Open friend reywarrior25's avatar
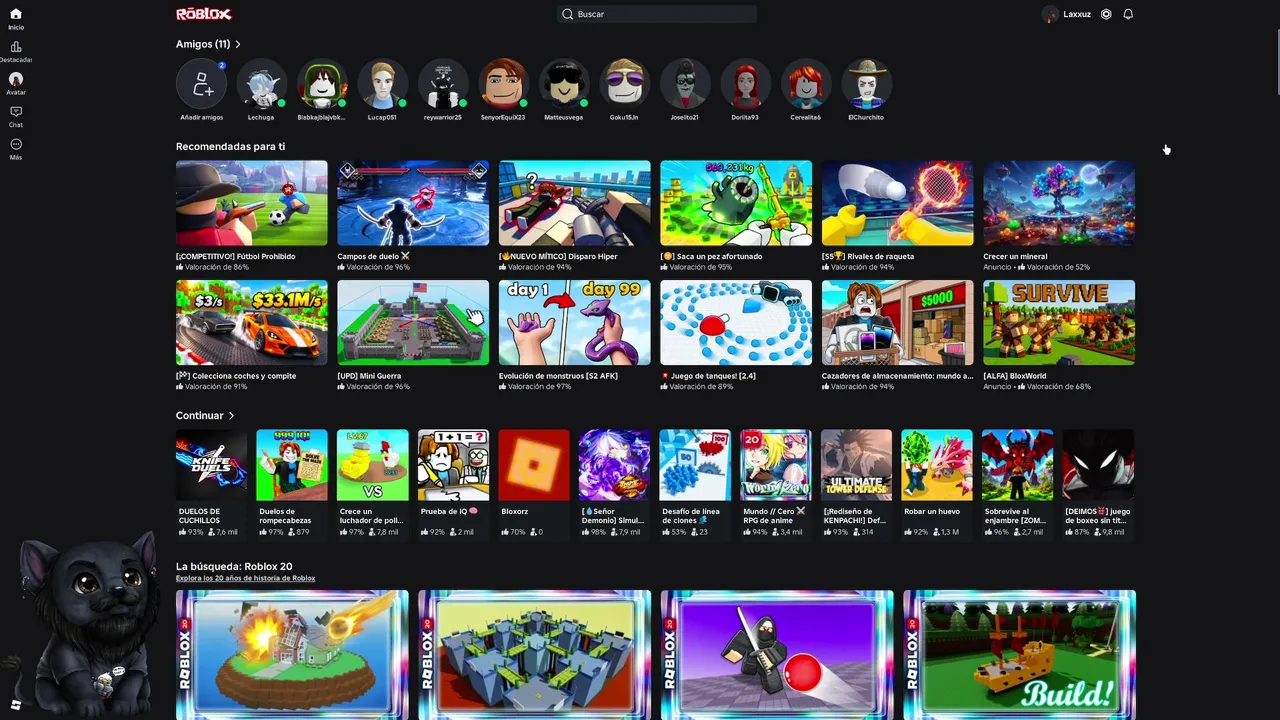This screenshot has width=1280, height=720. click(443, 84)
